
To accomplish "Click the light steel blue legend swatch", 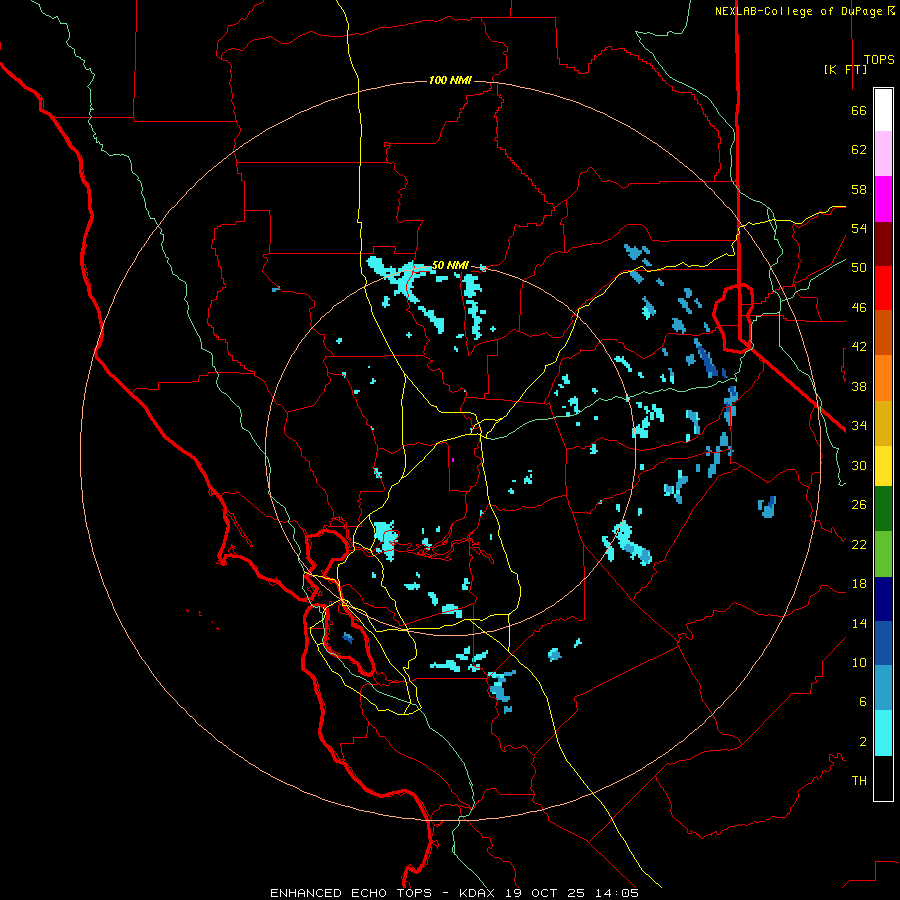I will [883, 688].
